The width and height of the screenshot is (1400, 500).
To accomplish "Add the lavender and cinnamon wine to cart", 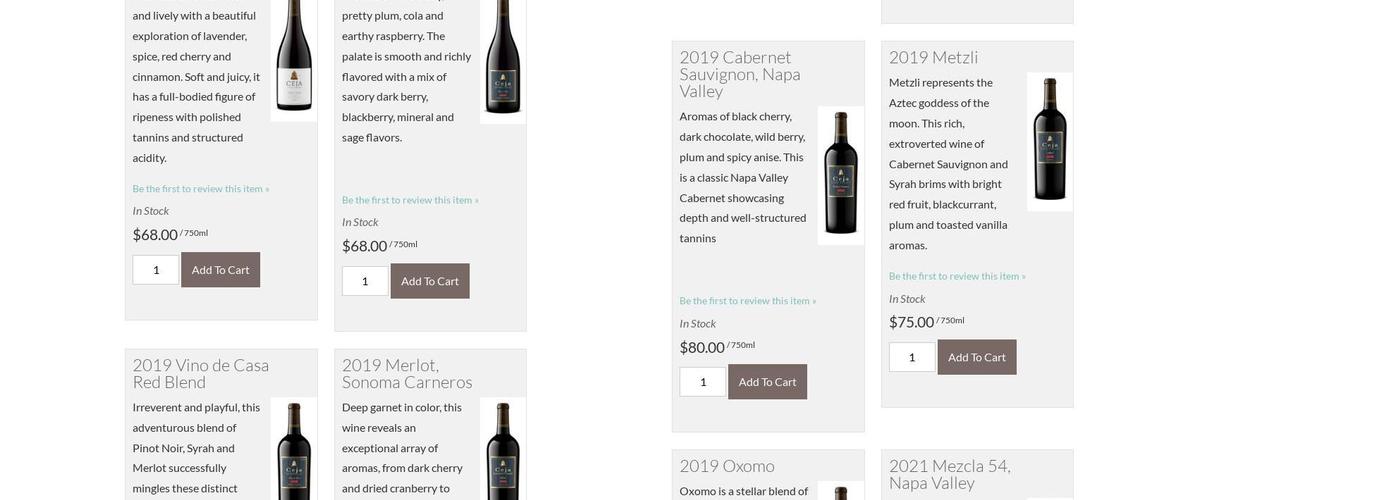I will (220, 270).
